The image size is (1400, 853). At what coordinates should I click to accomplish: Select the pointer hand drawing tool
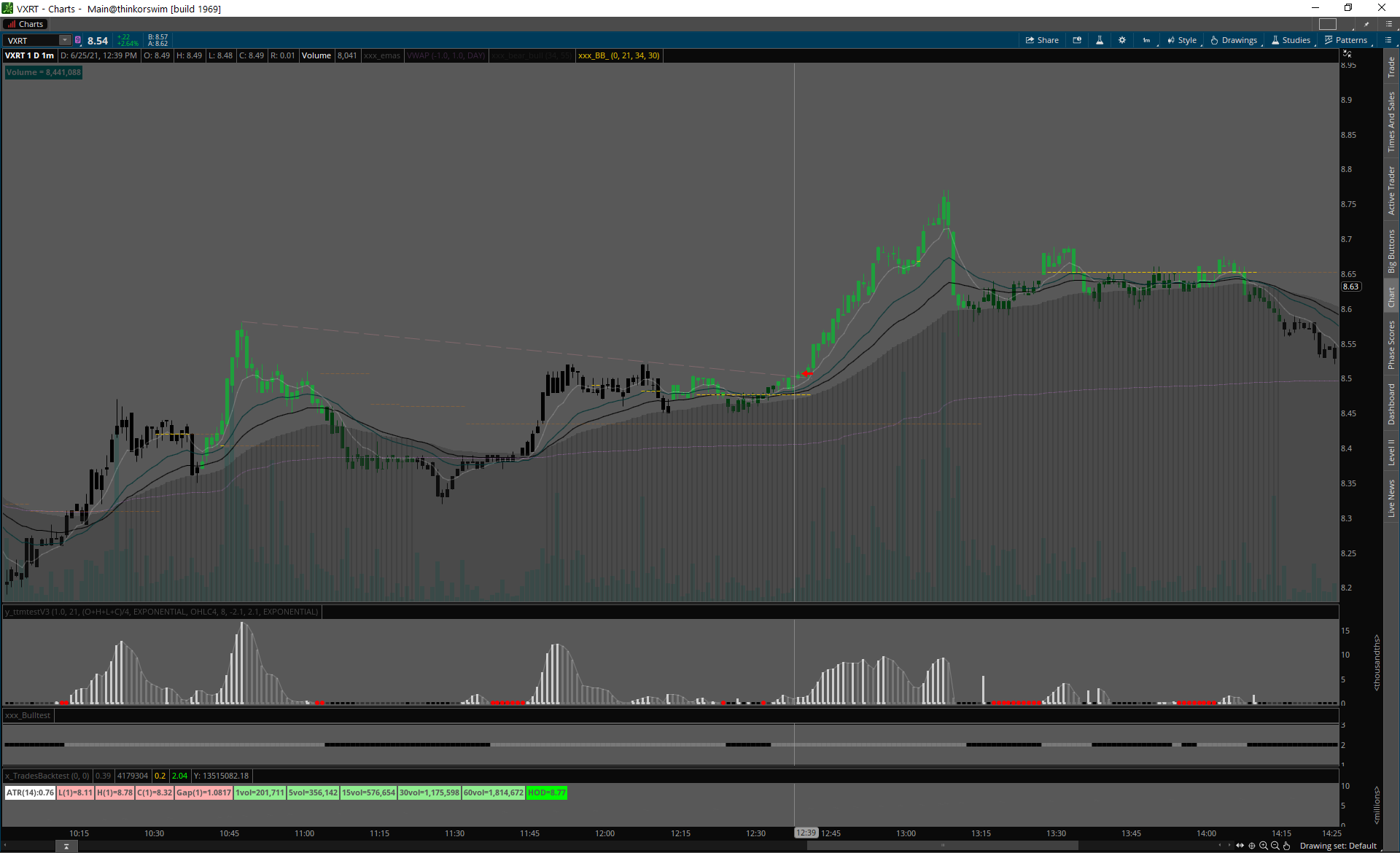[x=1287, y=846]
